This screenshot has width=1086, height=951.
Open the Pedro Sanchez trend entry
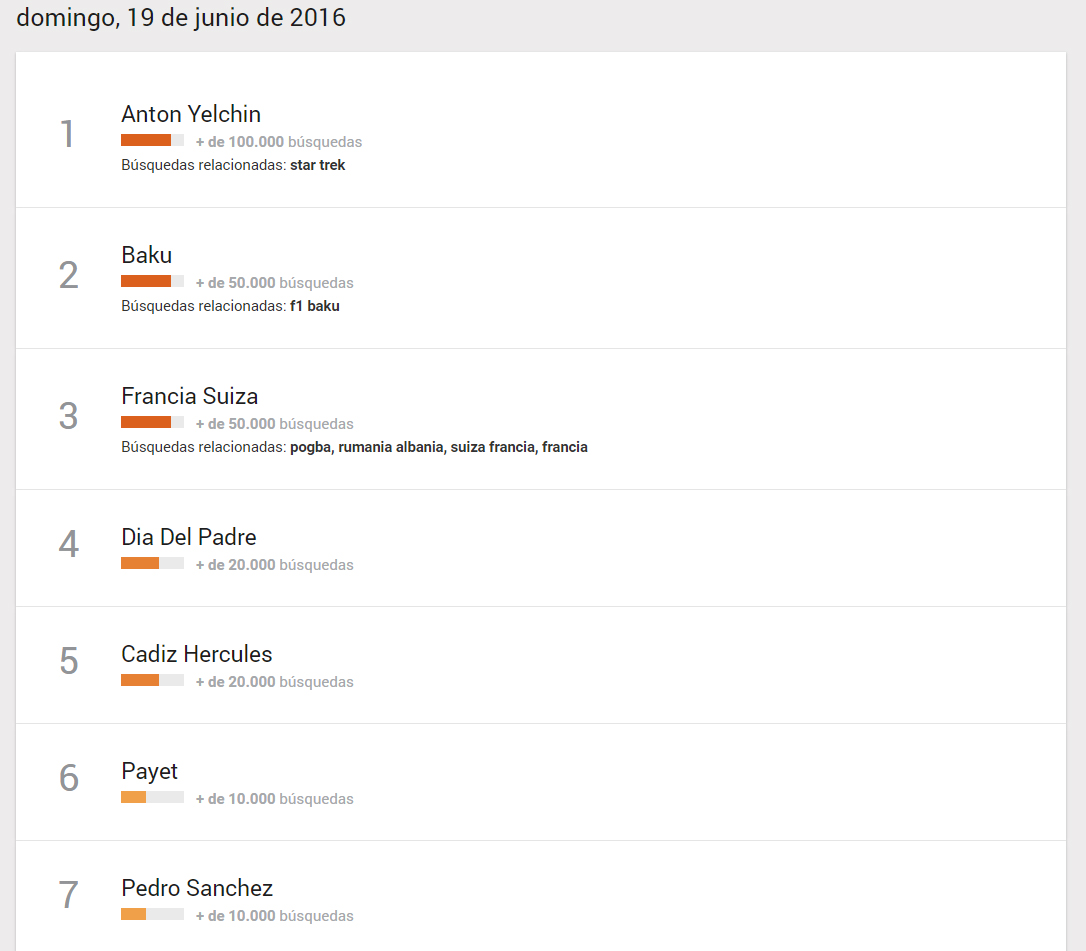(x=196, y=888)
